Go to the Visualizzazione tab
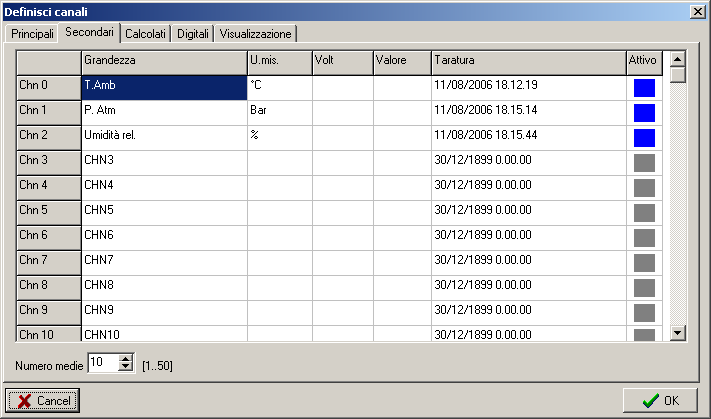 [x=255, y=34]
